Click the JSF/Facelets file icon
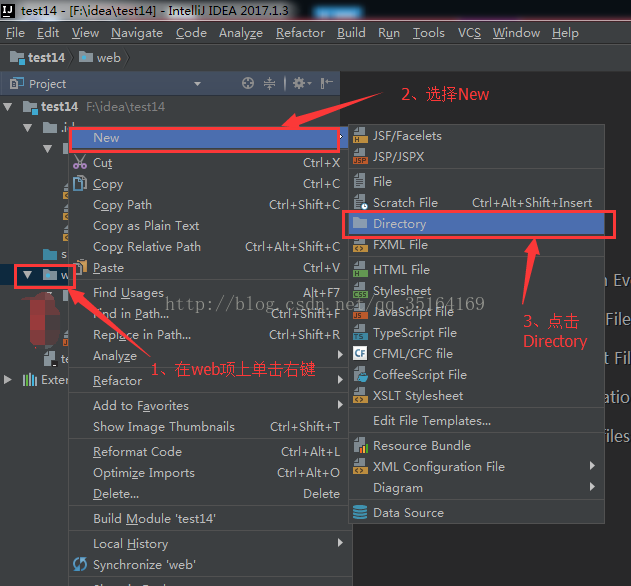Screen dimensions: 631x586 360,136
